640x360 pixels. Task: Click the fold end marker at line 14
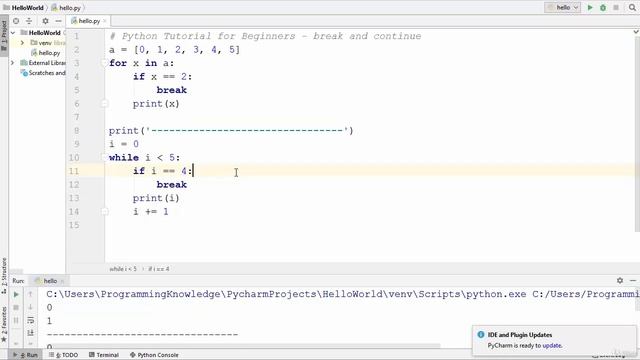[x=104, y=211]
